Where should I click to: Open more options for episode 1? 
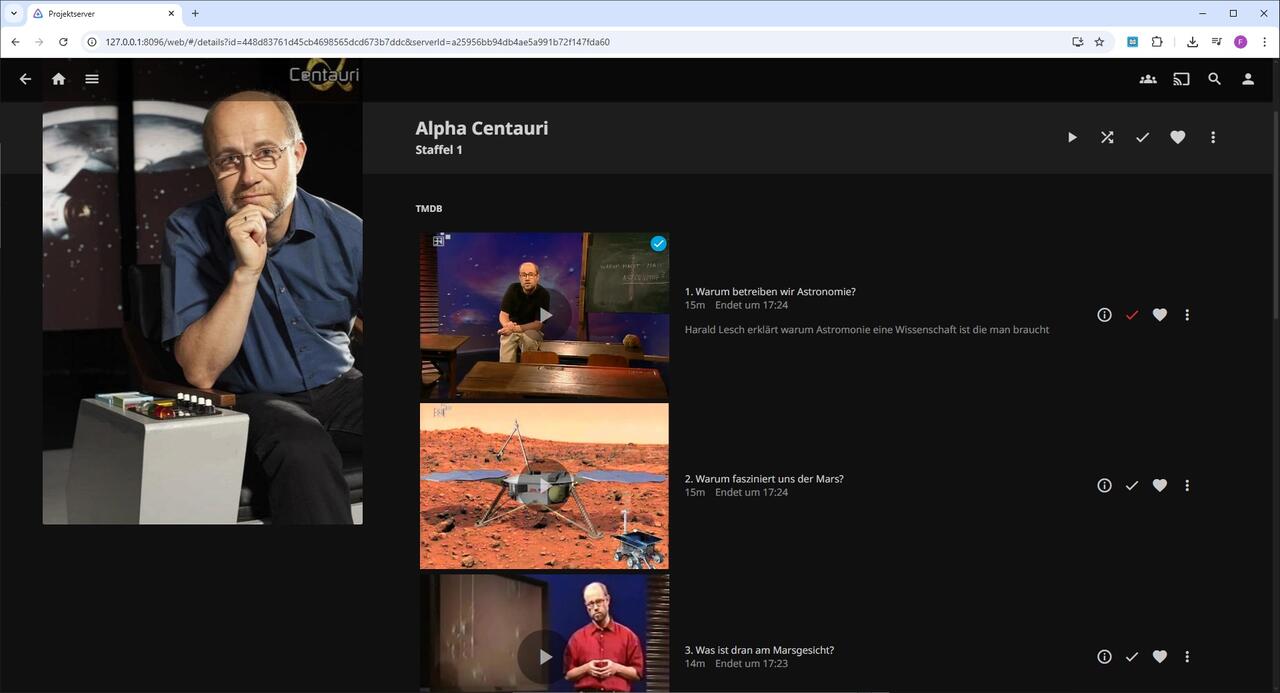(1187, 315)
